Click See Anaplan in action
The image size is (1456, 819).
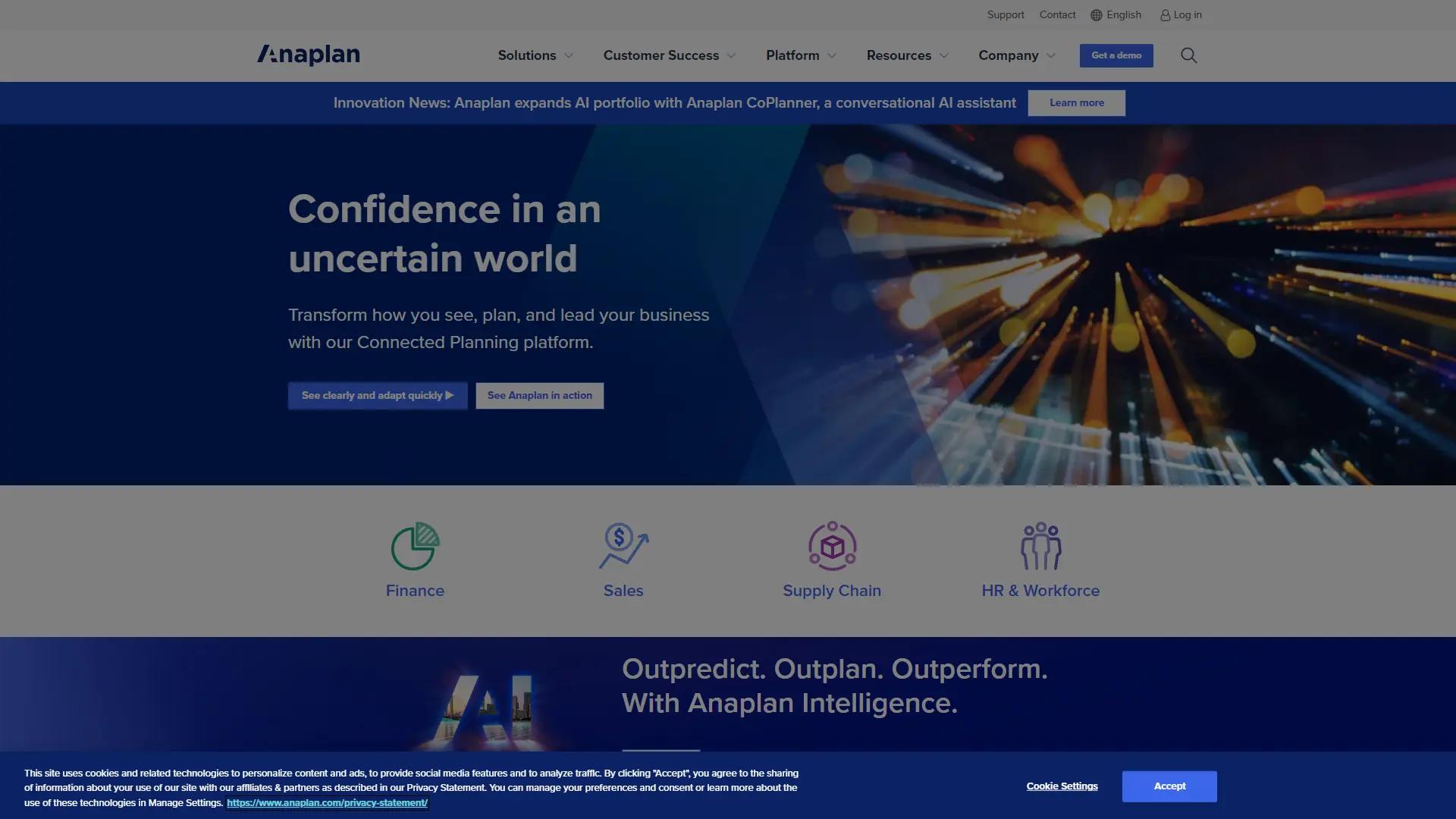539,395
